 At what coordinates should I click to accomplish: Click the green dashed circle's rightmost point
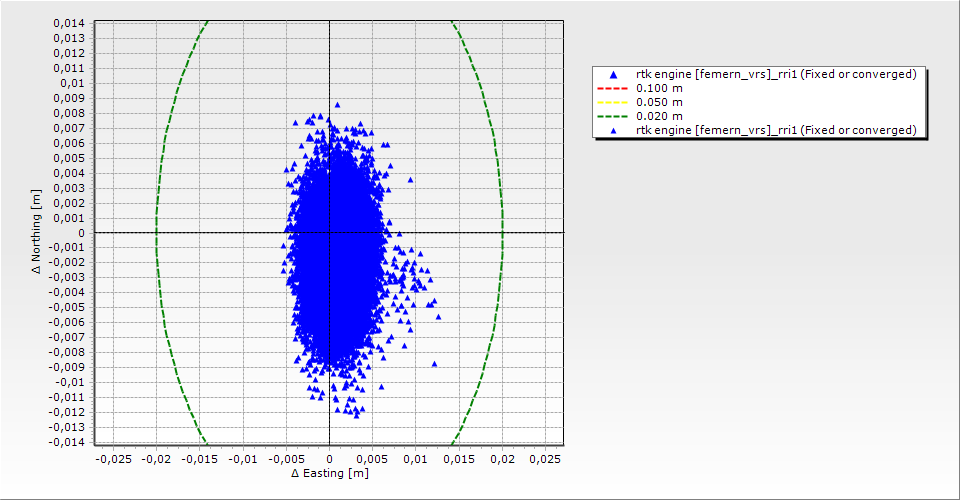tap(502, 233)
